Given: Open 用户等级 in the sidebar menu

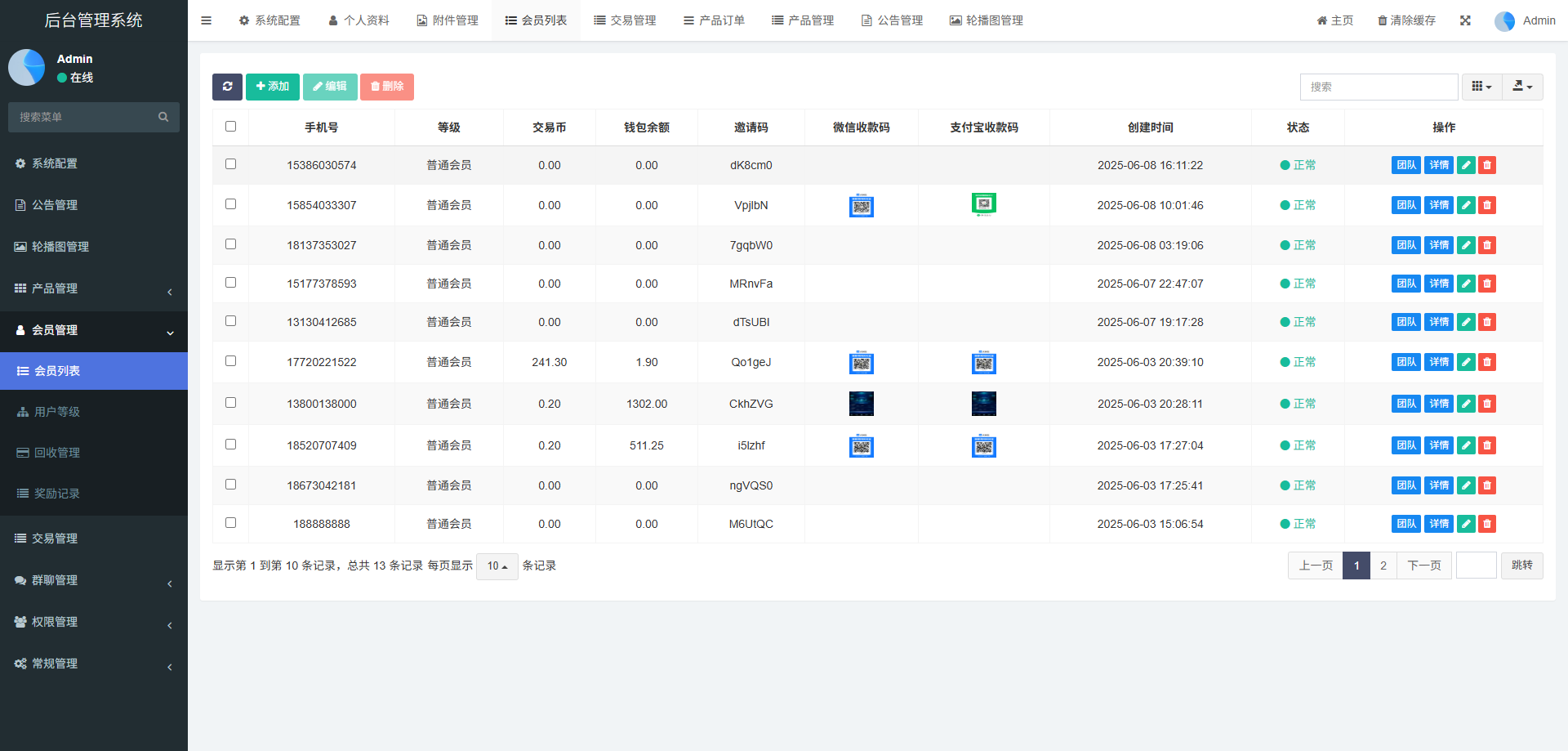Looking at the screenshot, I should 57,412.
